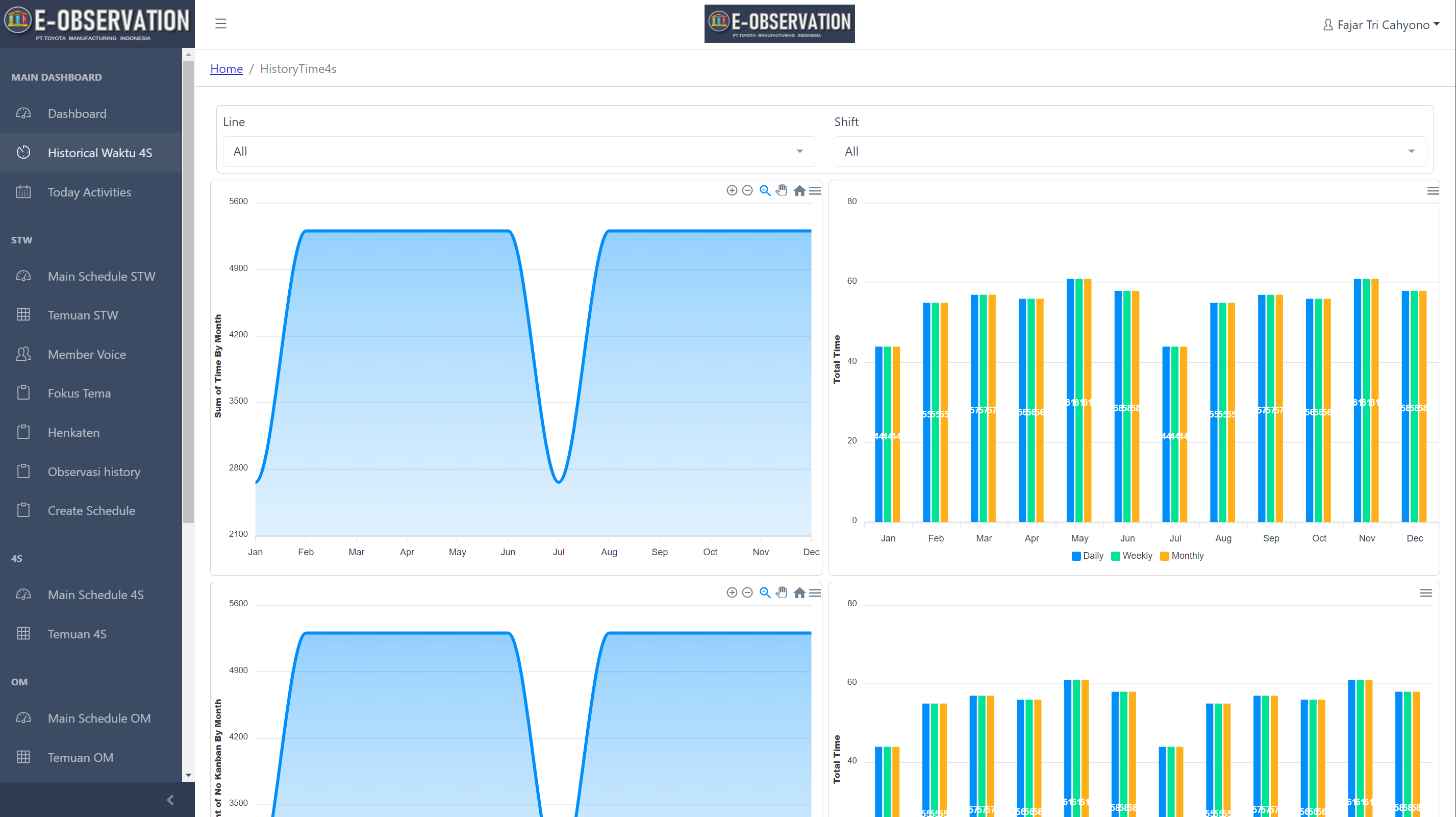Toggle the hamburger sidebar menu button
This screenshot has width=1456, height=817.
click(x=220, y=24)
